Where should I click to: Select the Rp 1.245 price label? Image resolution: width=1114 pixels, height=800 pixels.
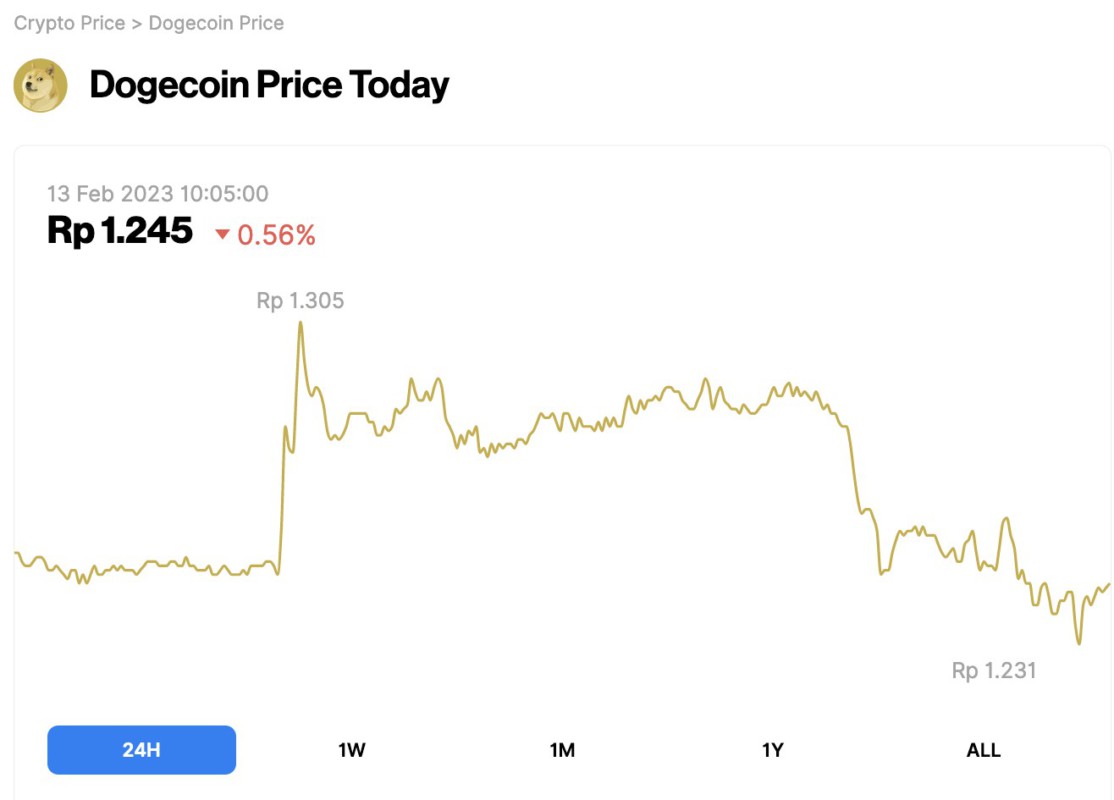120,231
